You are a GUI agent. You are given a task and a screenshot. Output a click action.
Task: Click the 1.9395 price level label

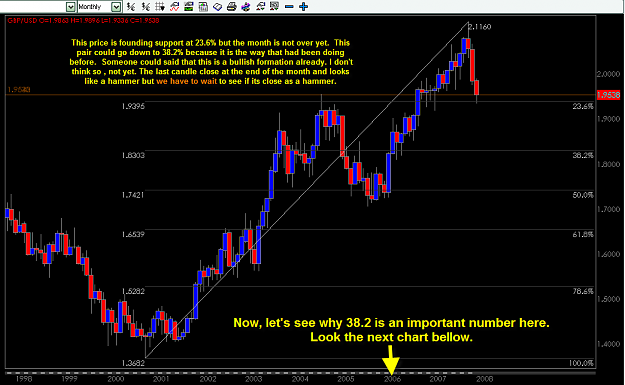click(x=133, y=106)
